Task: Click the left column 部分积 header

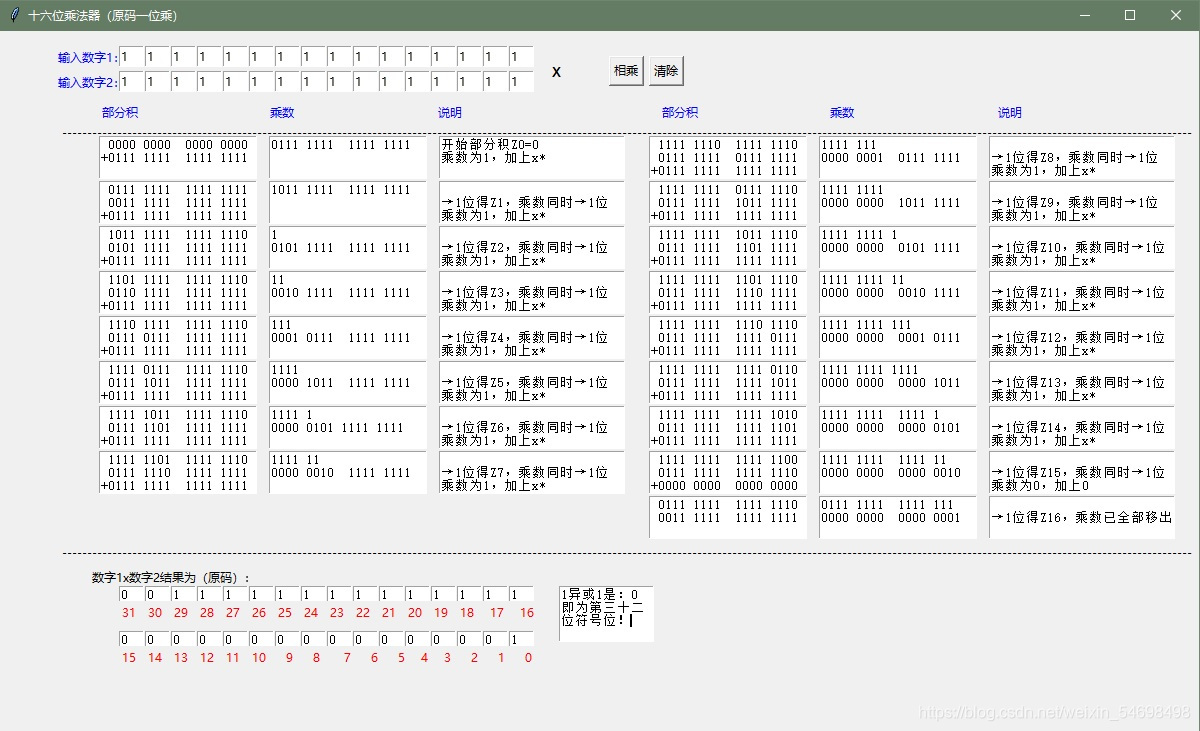Action: pyautogui.click(x=120, y=113)
